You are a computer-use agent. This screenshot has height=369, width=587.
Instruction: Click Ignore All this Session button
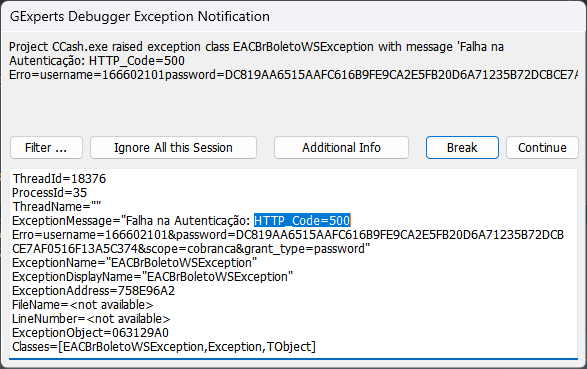173,147
